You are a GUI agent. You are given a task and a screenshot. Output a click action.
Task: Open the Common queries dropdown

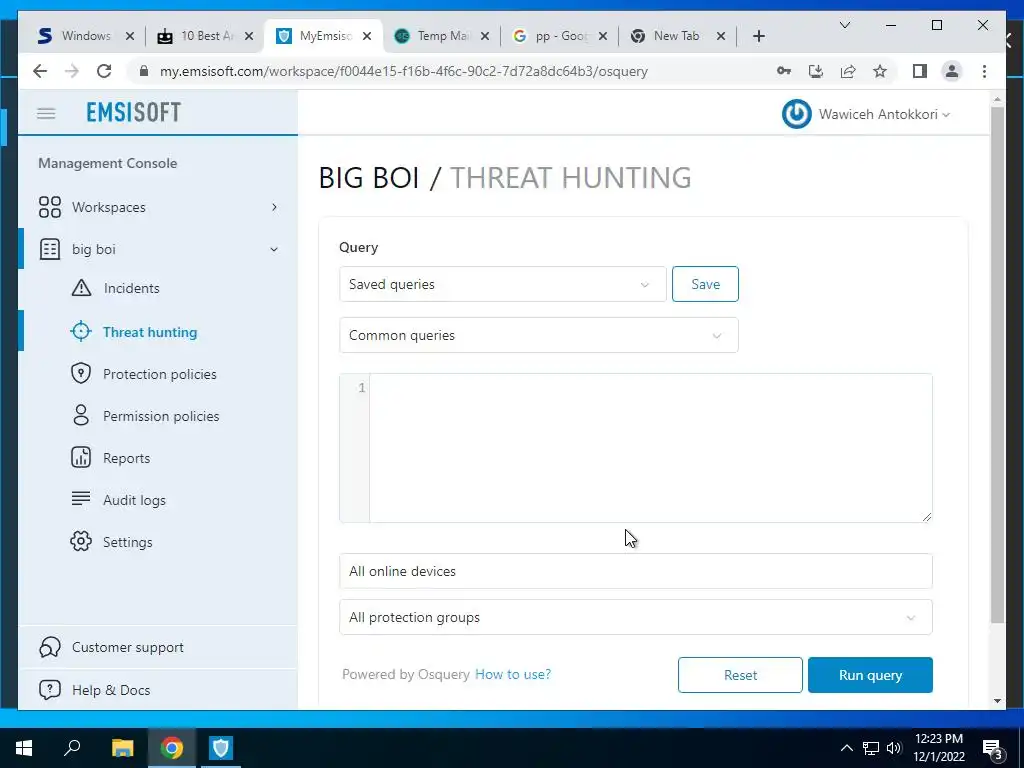539,335
